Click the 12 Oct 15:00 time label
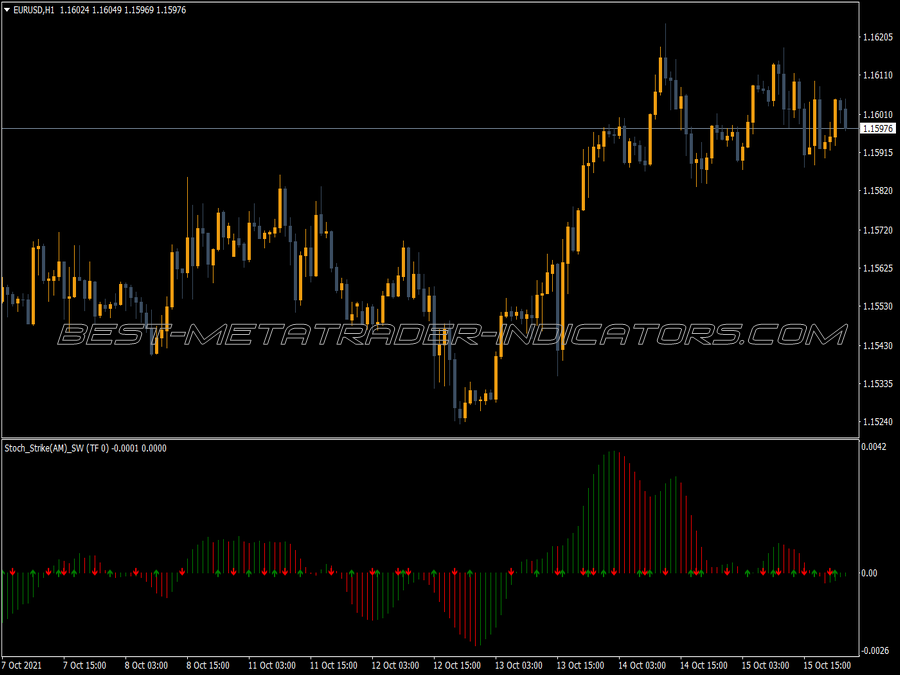Viewport: 900px width, 675px height. pyautogui.click(x=457, y=665)
